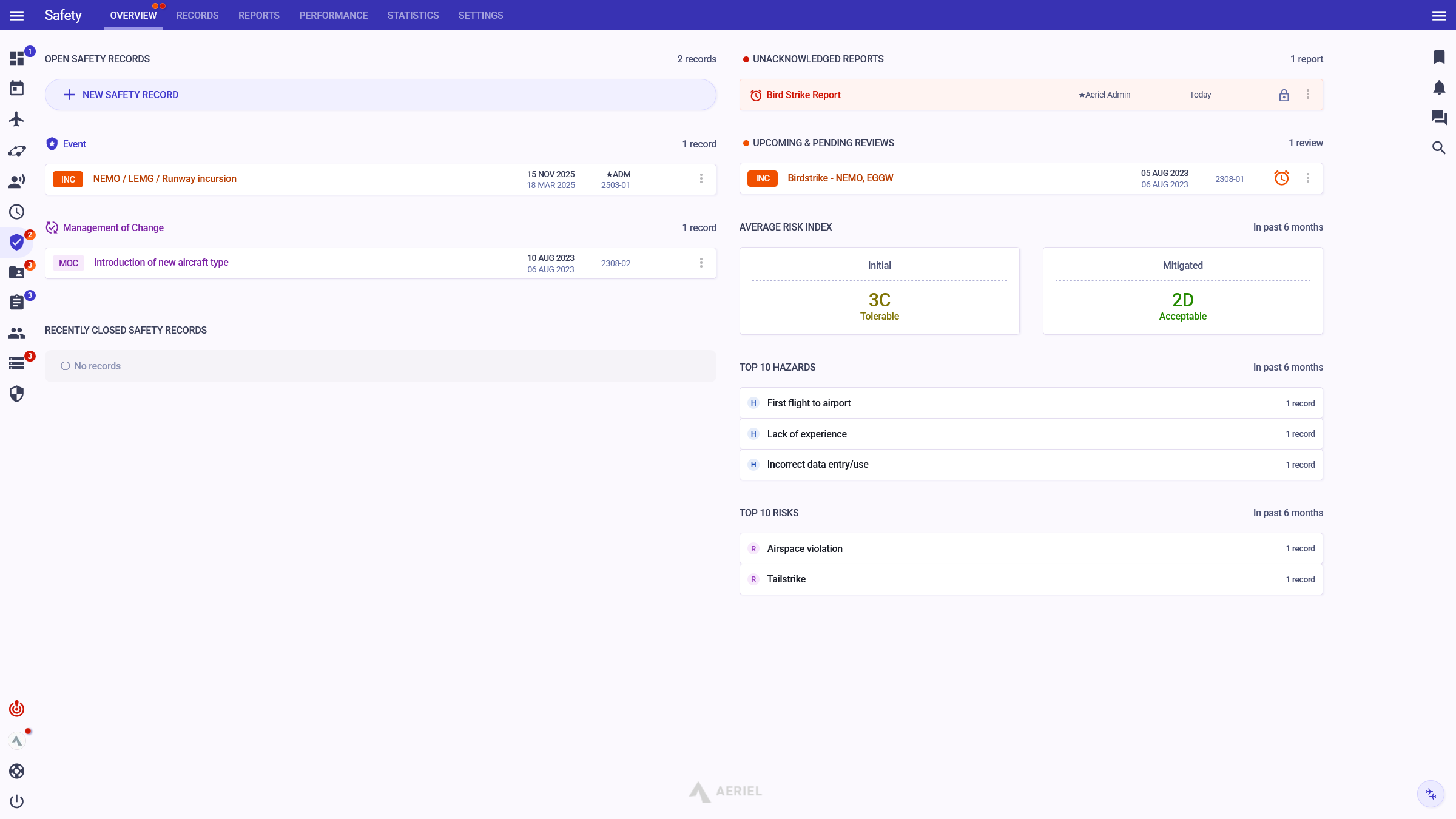Image resolution: width=1456 pixels, height=819 pixels.
Task: Open three-dot menu on Bird Strike Report
Action: tap(1307, 95)
